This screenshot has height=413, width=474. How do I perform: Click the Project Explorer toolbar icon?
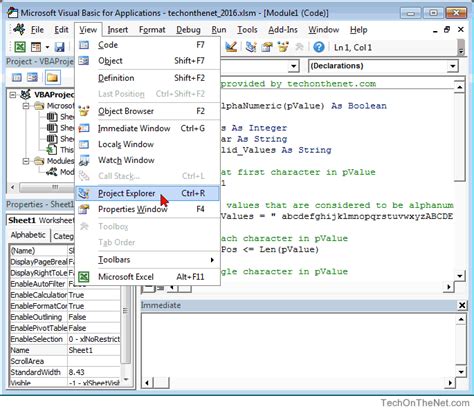point(251,47)
